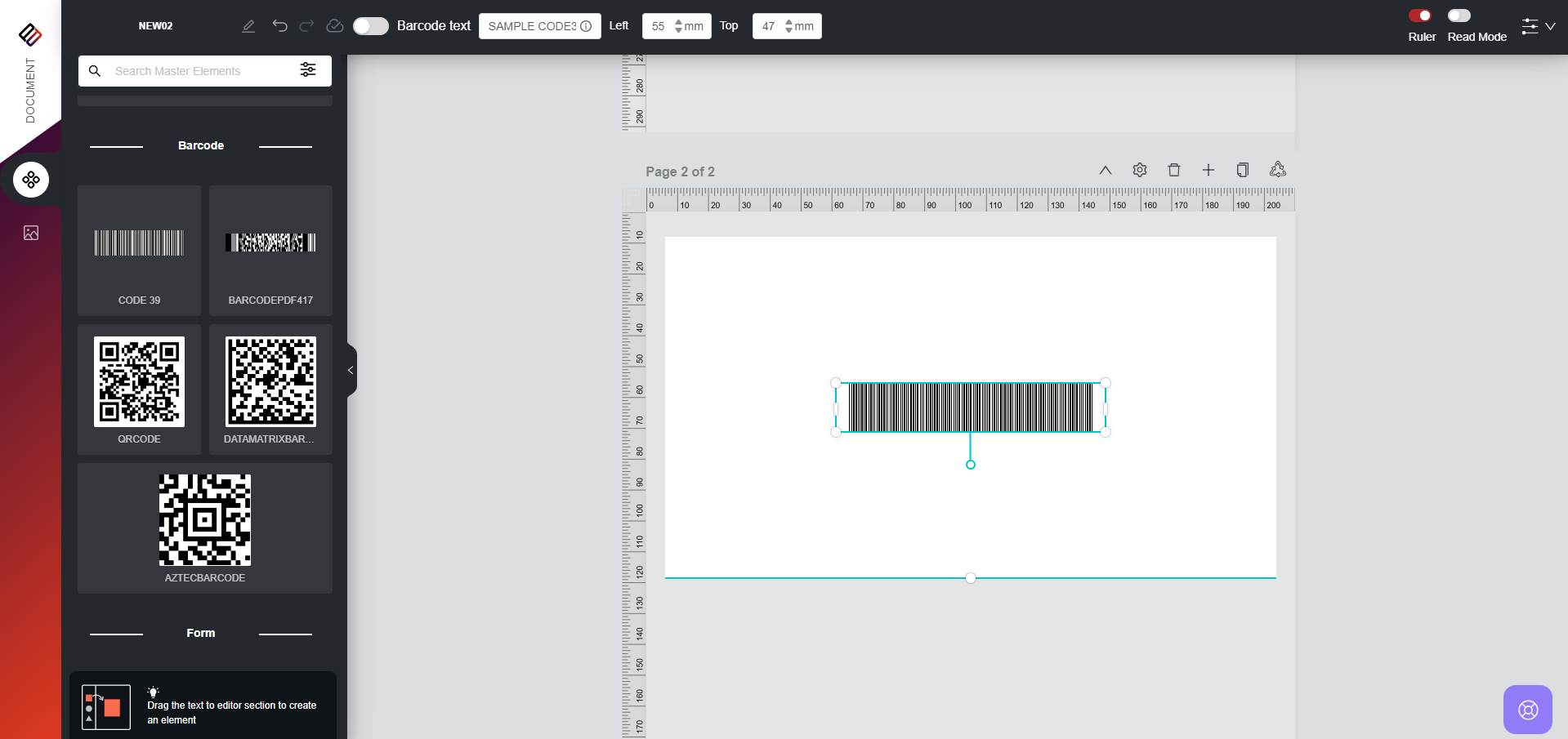Image resolution: width=1568 pixels, height=739 pixels.
Task: Click the cloud save status icon
Action: (334, 26)
